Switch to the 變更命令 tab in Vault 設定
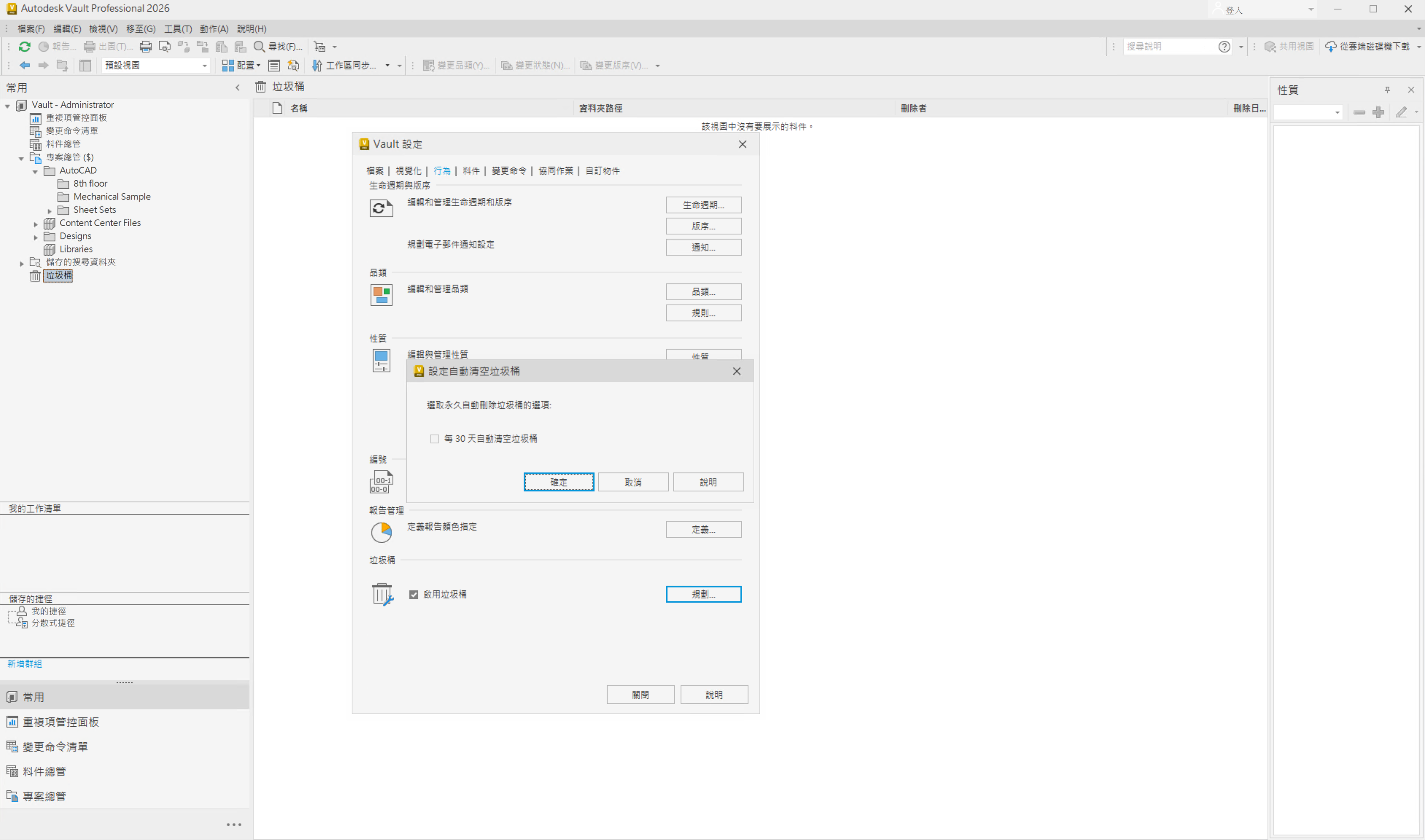Screen dimensions: 1425x840 click(x=508, y=170)
